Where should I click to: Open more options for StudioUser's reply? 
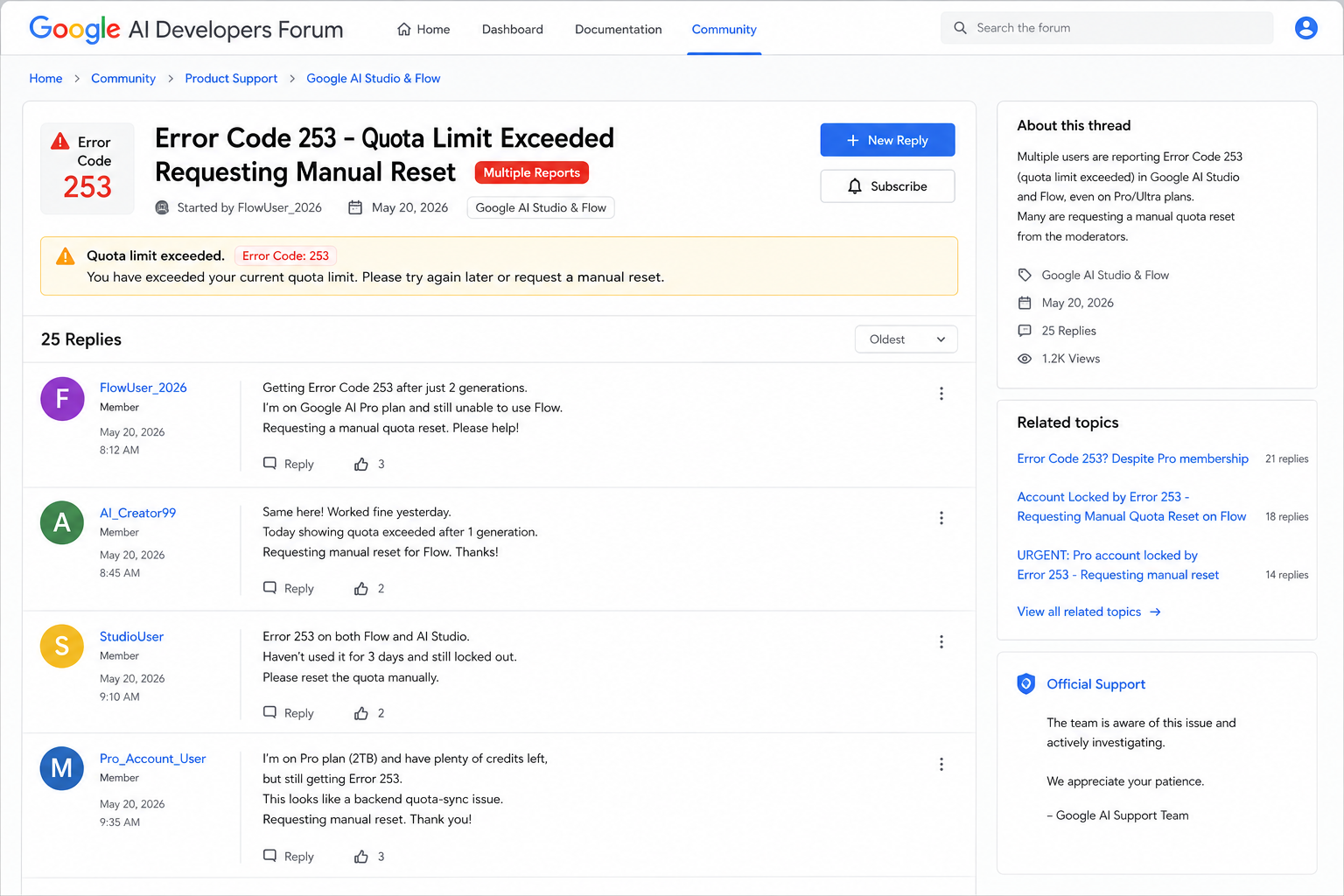pos(941,642)
